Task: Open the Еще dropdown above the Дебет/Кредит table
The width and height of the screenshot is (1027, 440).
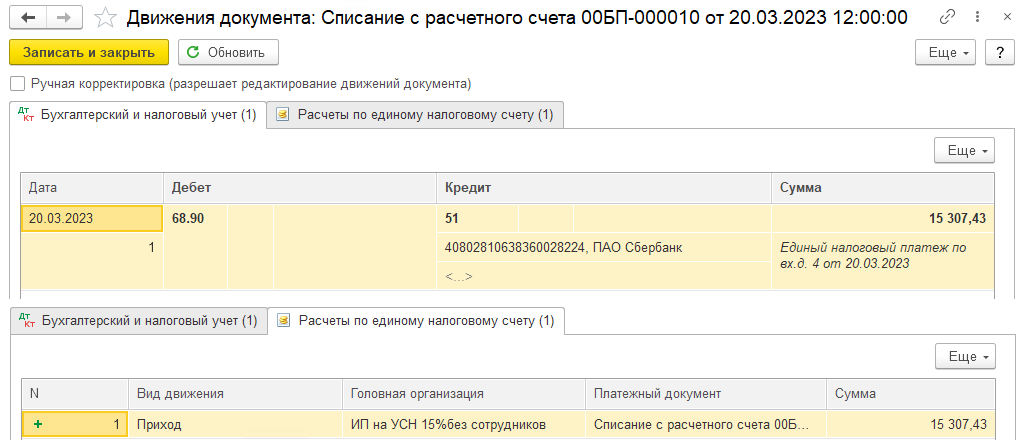Action: [964, 150]
